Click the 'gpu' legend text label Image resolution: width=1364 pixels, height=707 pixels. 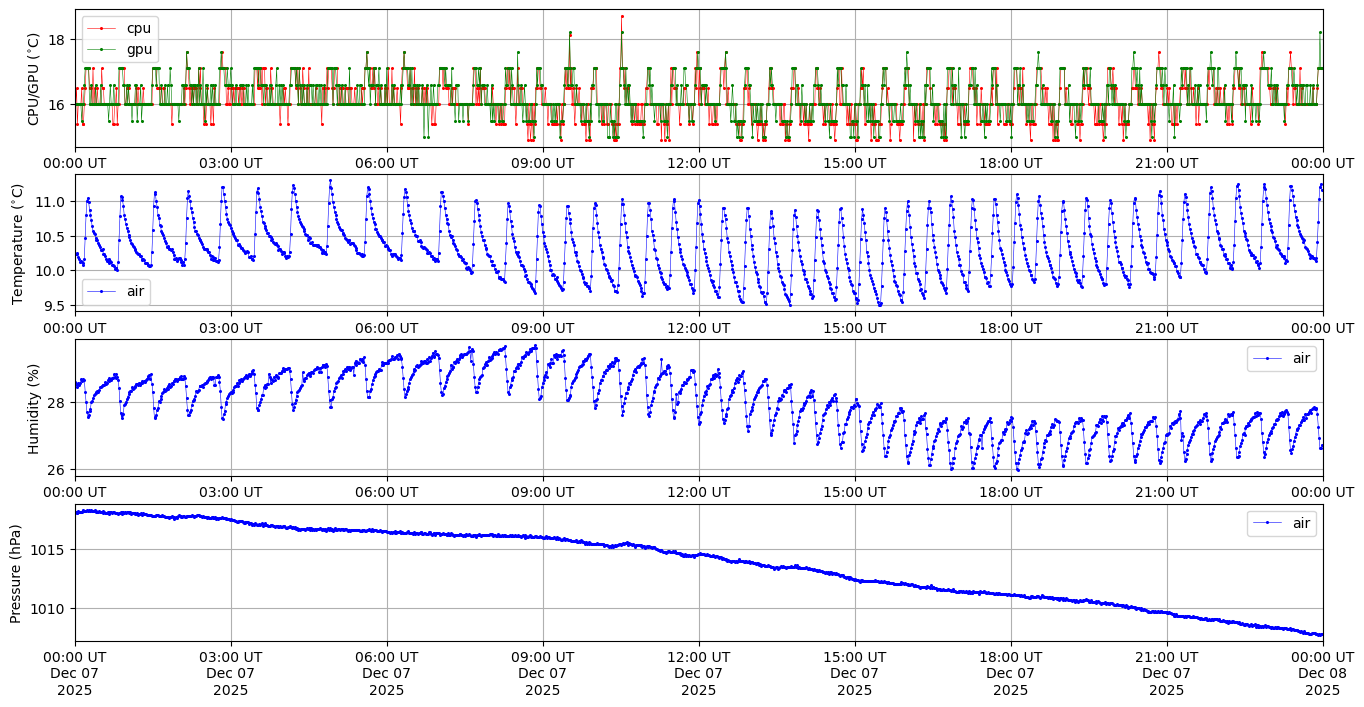pyautogui.click(x=139, y=48)
